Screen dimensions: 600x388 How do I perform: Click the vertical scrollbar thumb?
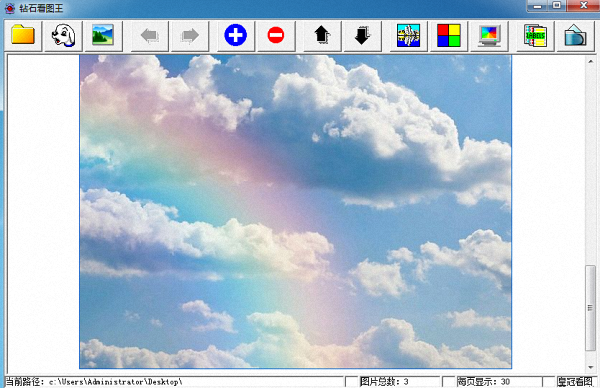(x=590, y=308)
